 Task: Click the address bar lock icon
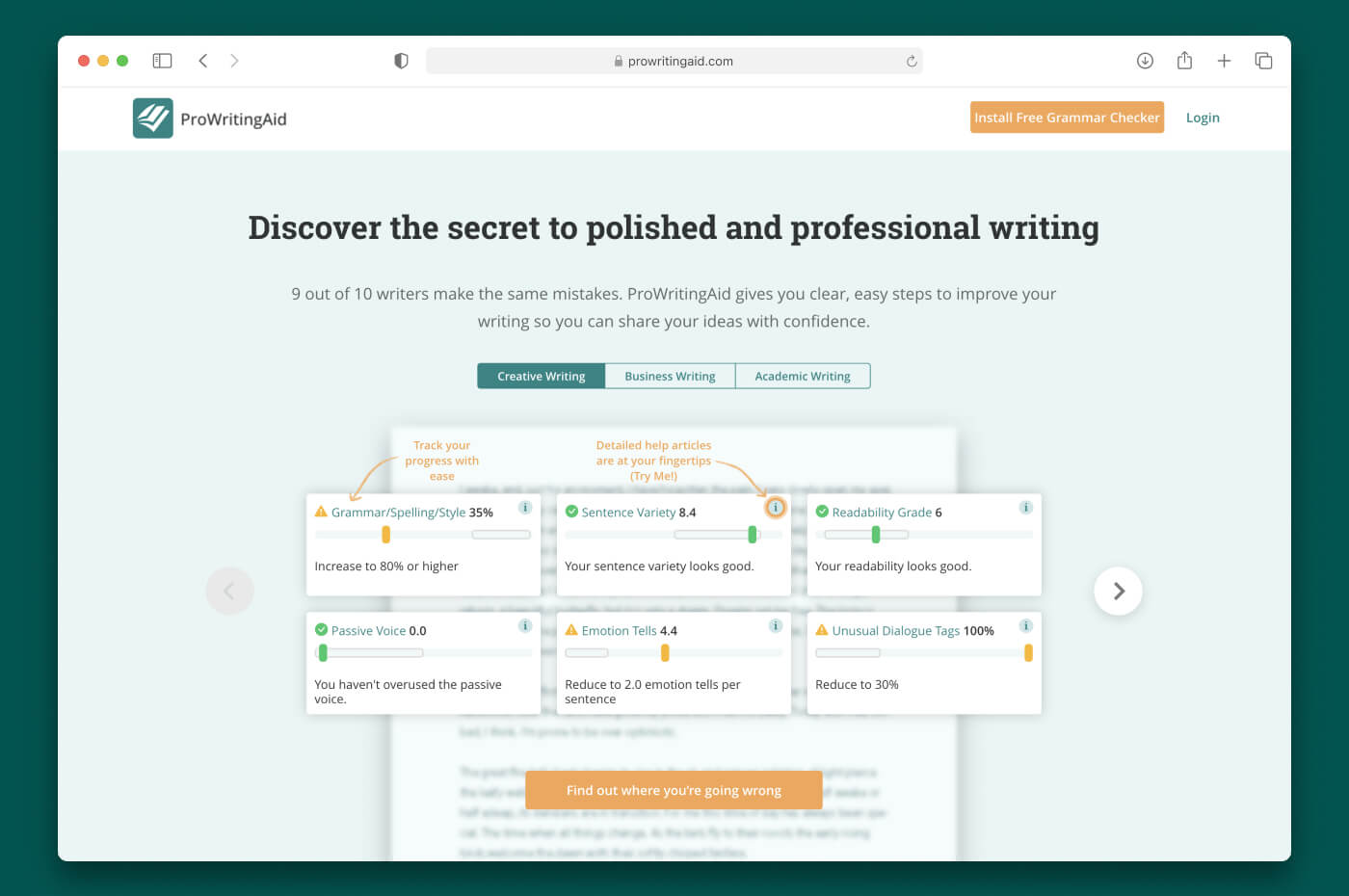click(619, 61)
